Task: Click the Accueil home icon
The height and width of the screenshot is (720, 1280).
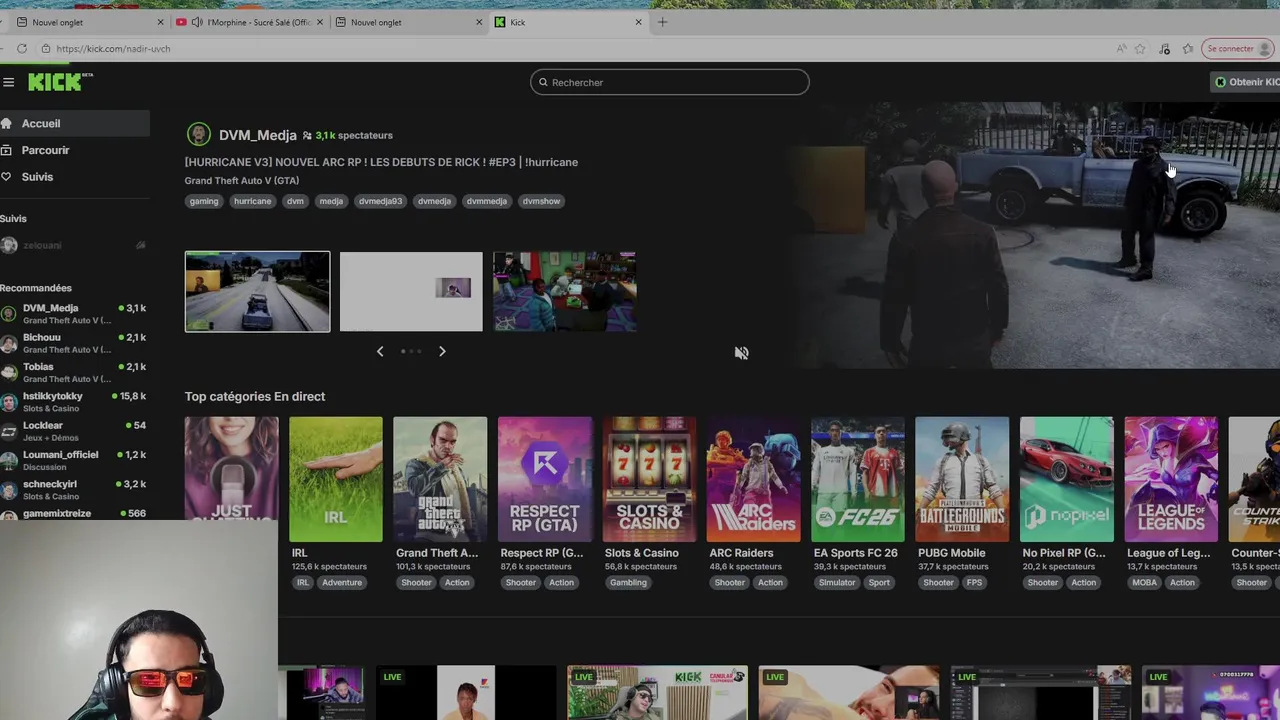Action: click(x=8, y=123)
